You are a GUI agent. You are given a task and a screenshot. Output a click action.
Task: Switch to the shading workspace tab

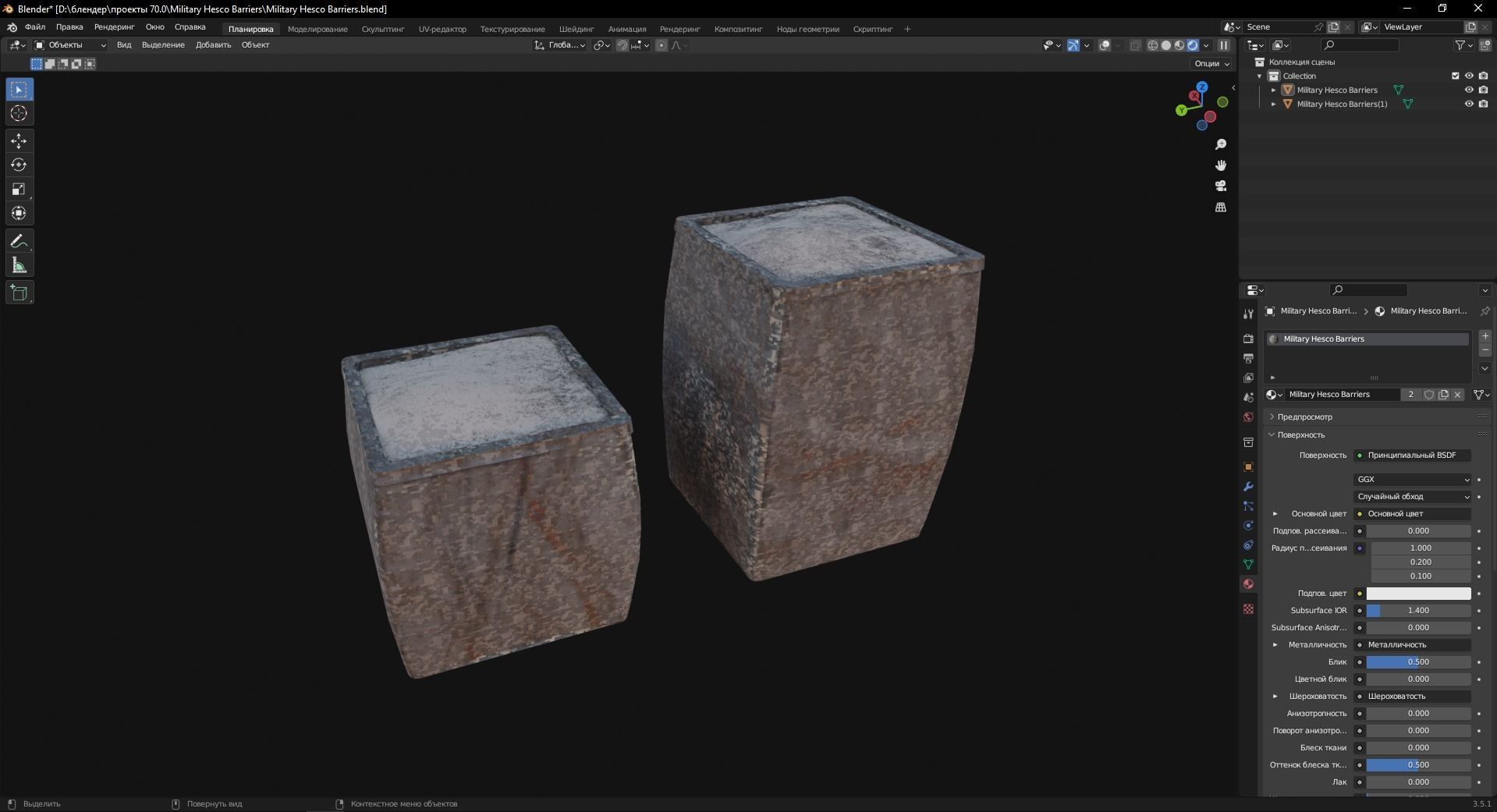point(576,29)
